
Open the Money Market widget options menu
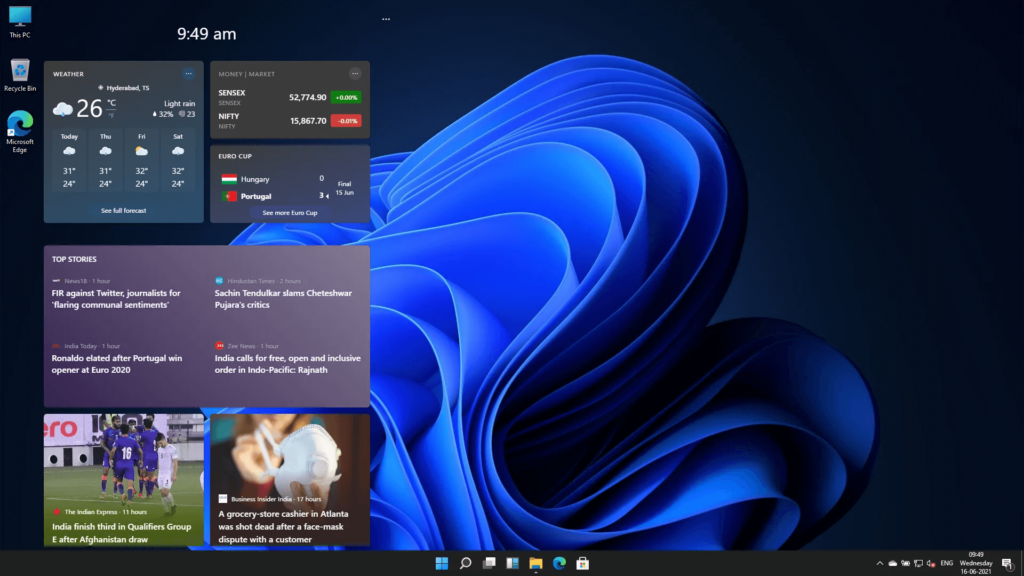(x=355, y=73)
